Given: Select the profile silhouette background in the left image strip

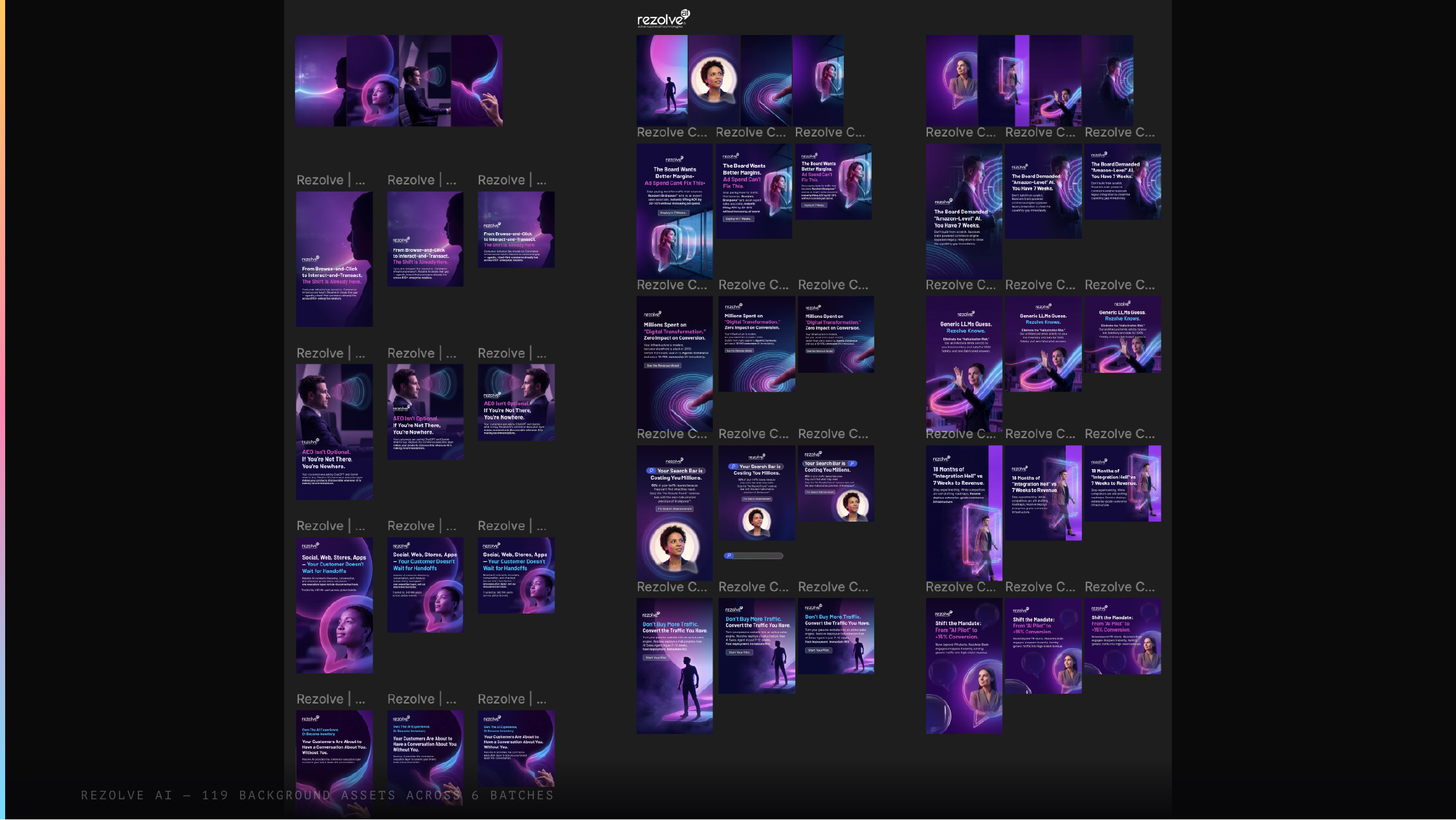Looking at the screenshot, I should (x=321, y=80).
